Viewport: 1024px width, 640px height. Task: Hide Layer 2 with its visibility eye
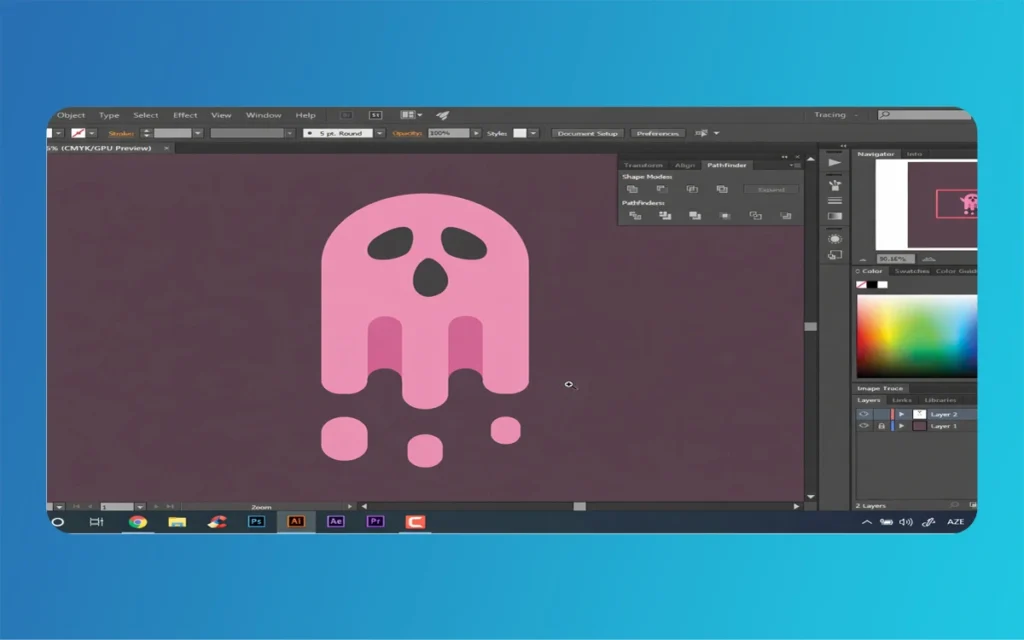(865, 414)
